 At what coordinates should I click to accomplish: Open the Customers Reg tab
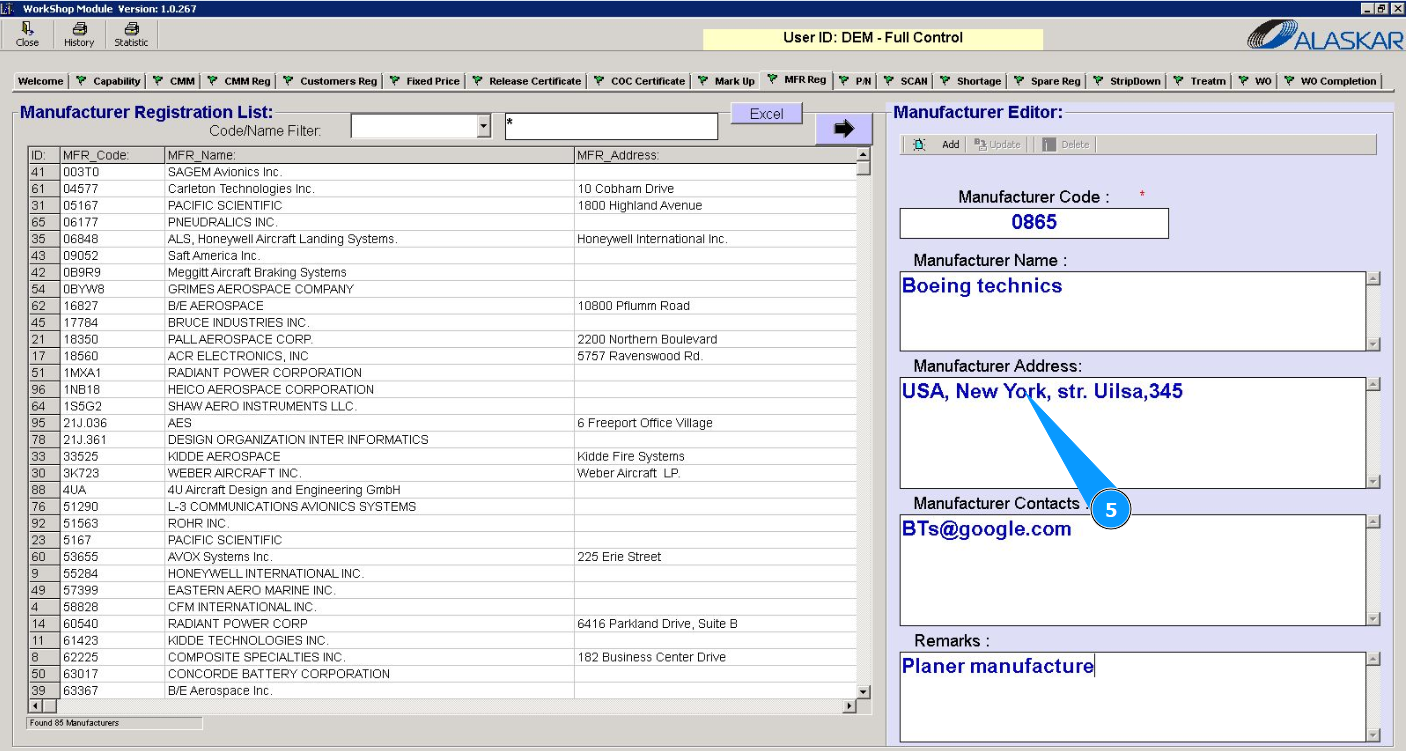pos(329,81)
